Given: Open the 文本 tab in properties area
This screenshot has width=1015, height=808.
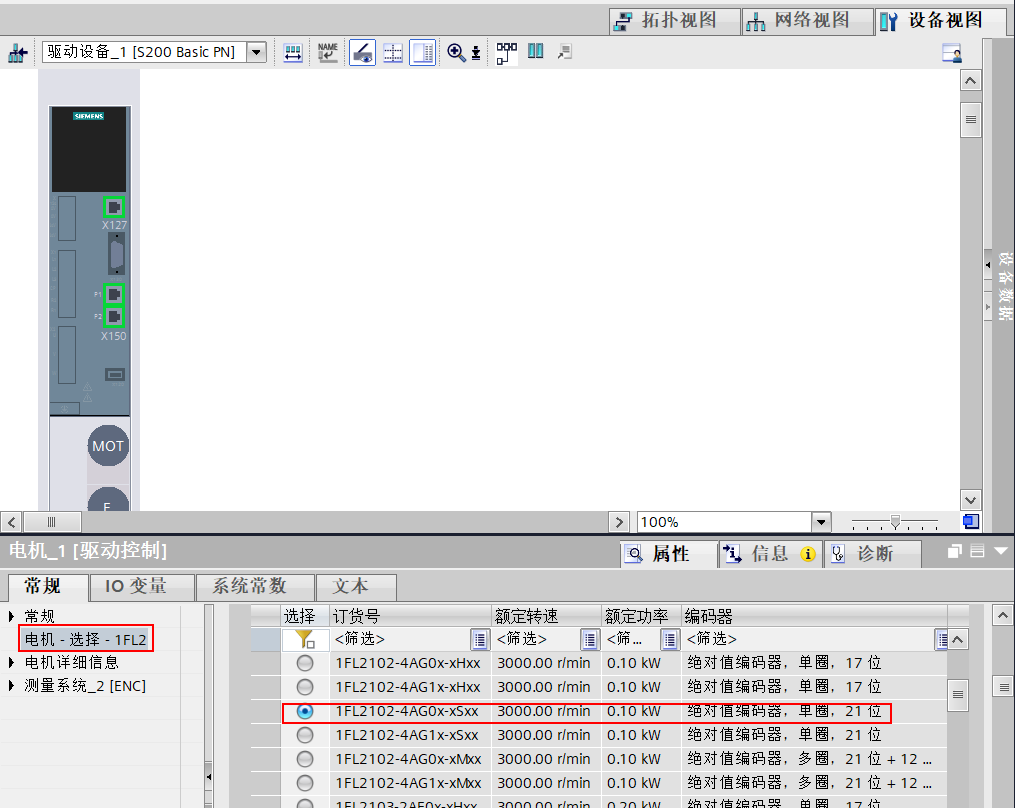Looking at the screenshot, I should [355, 588].
